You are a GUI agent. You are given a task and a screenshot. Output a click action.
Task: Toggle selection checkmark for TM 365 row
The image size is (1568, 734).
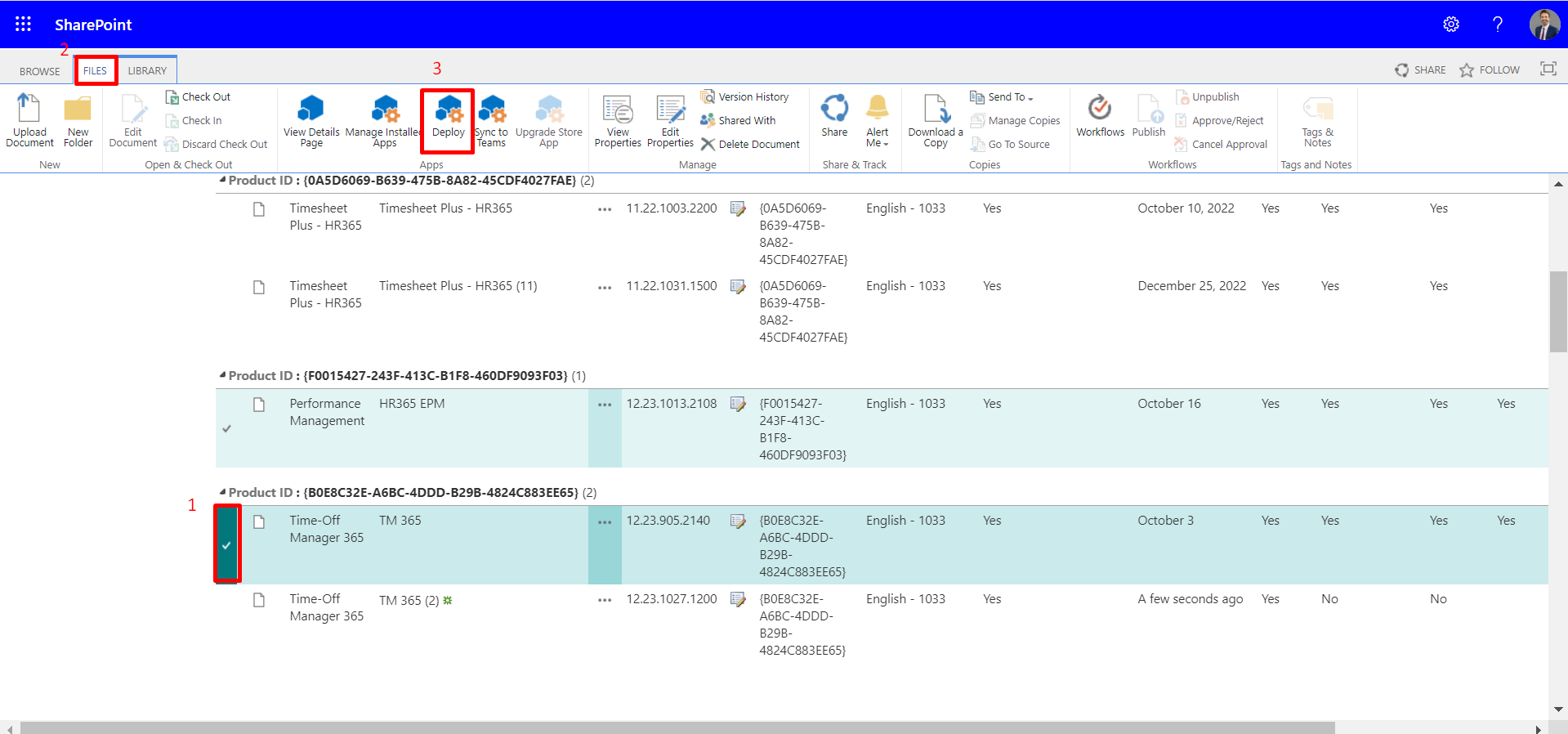point(226,545)
